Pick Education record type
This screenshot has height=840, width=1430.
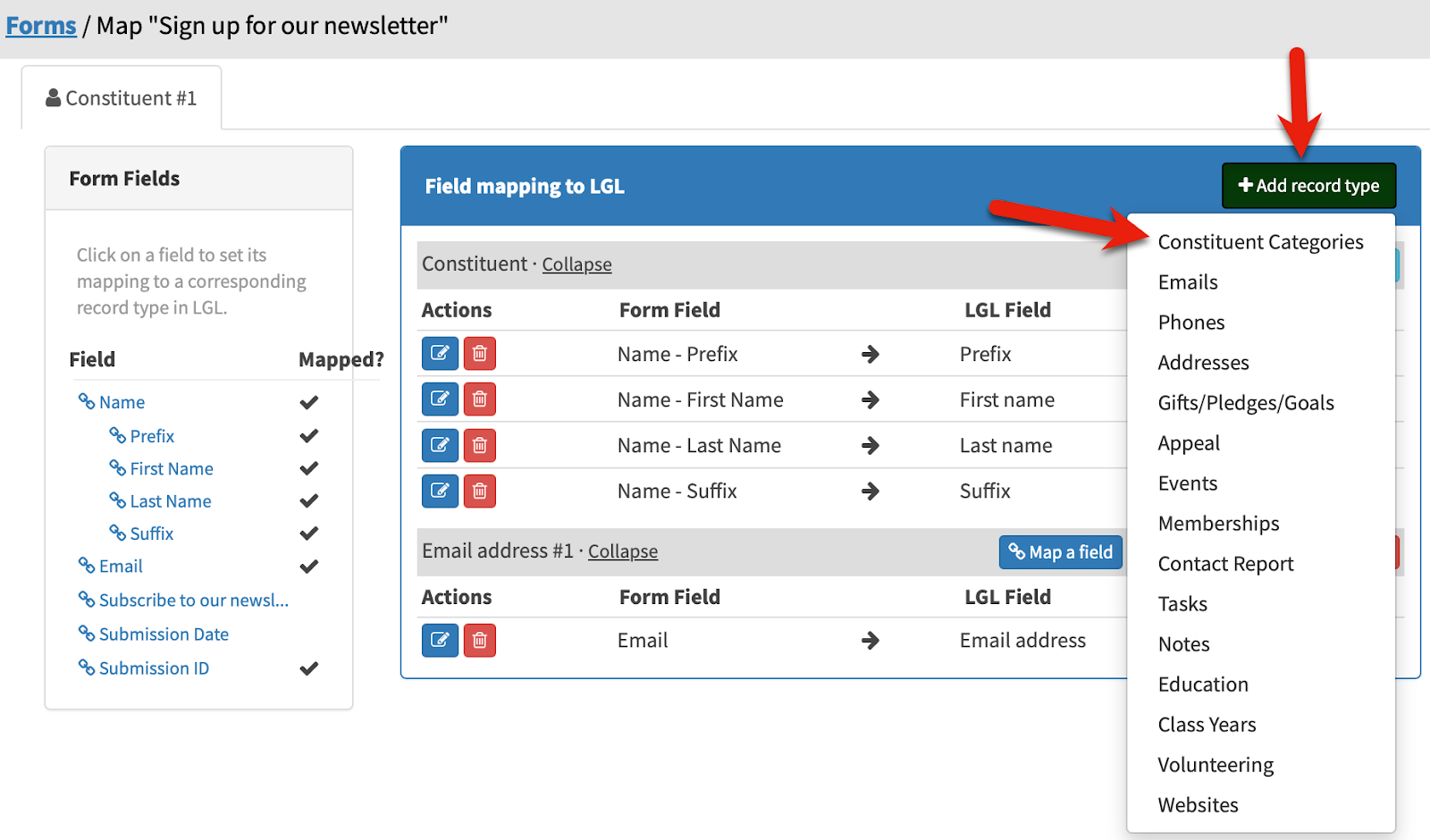1203,685
